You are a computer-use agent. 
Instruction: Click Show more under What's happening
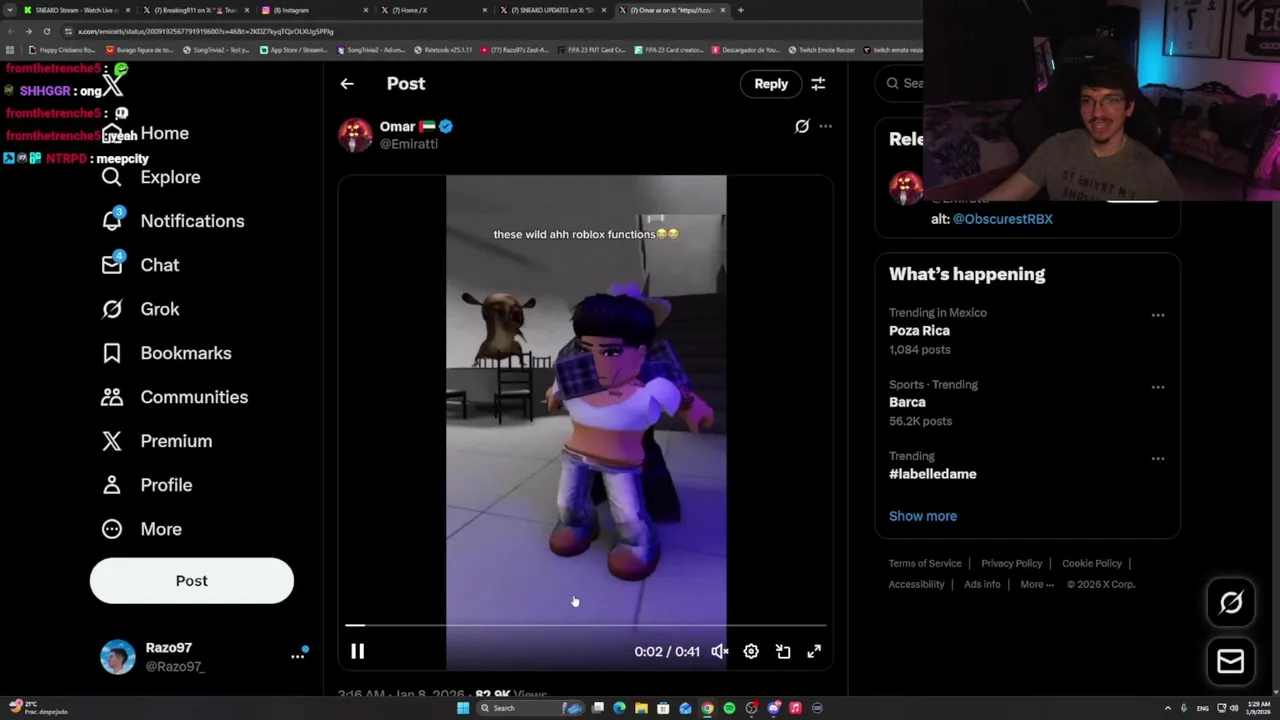923,516
